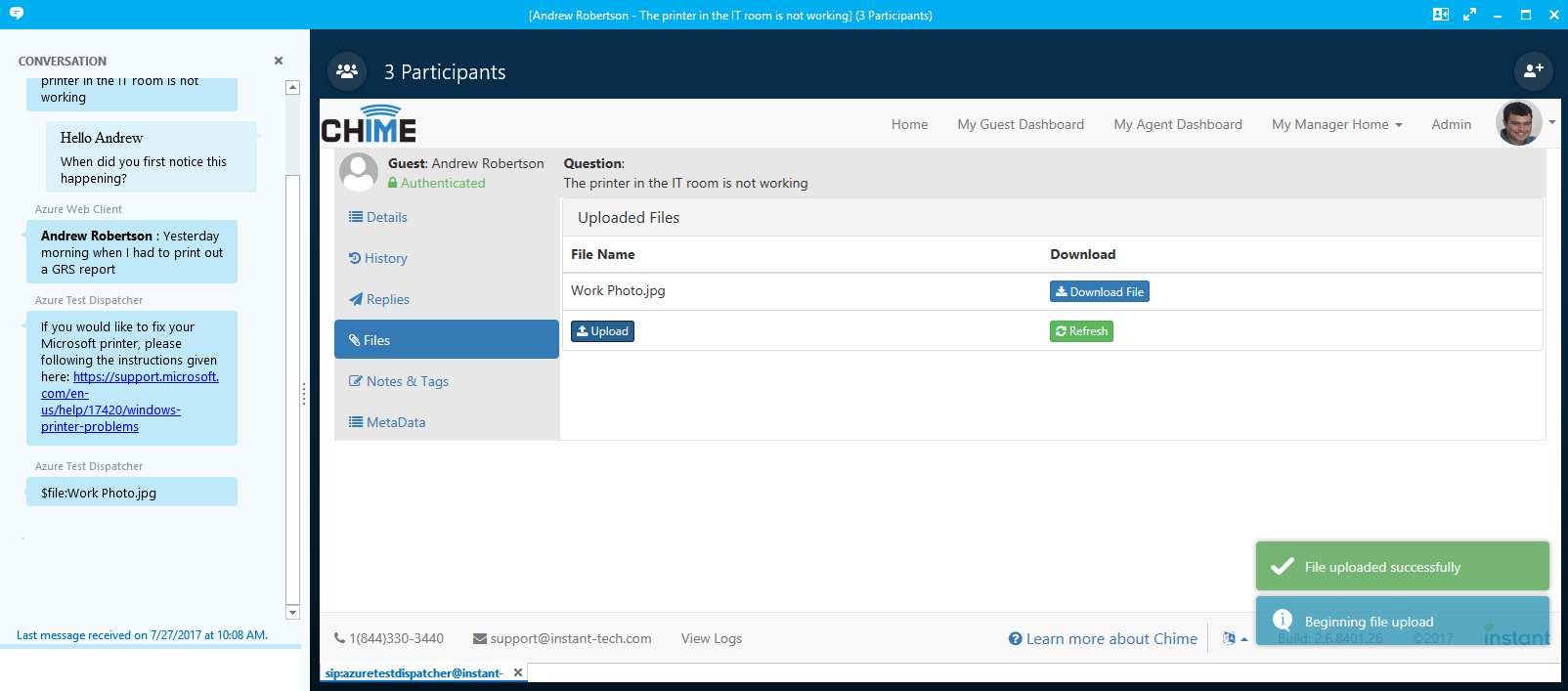This screenshot has height=691, width=1568.
Task: Click the File Name column header
Action: (603, 254)
